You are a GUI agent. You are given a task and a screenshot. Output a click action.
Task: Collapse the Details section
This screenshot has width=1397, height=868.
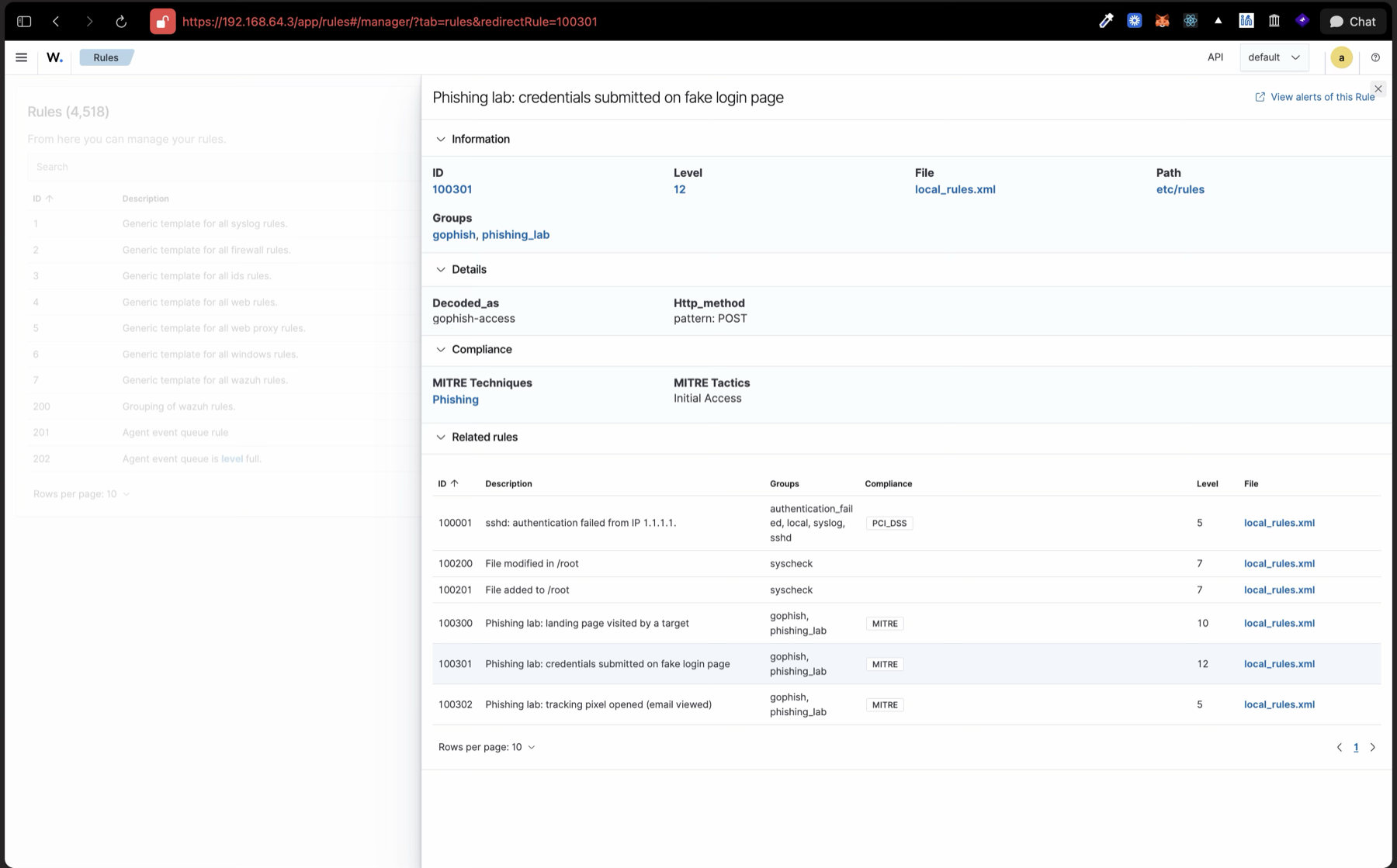coord(440,270)
